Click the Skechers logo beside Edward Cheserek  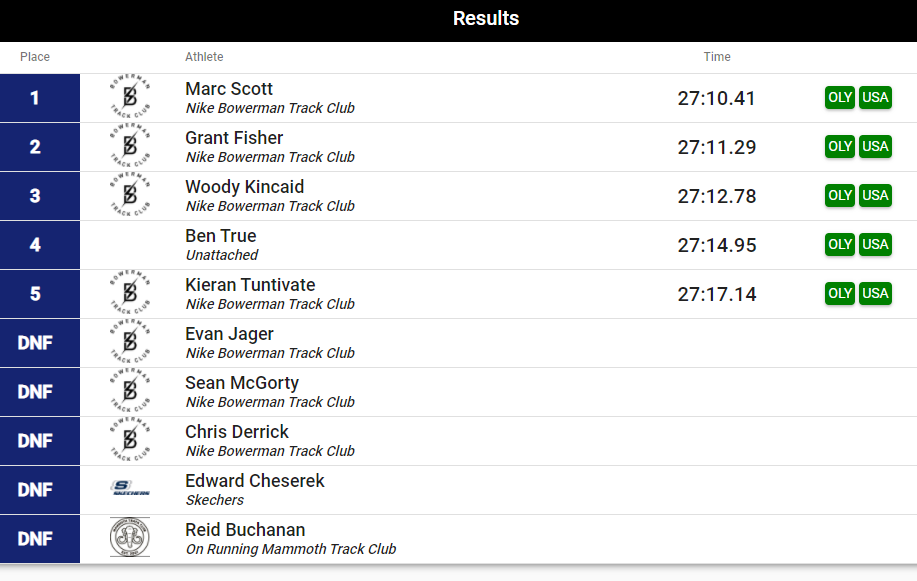(130, 488)
